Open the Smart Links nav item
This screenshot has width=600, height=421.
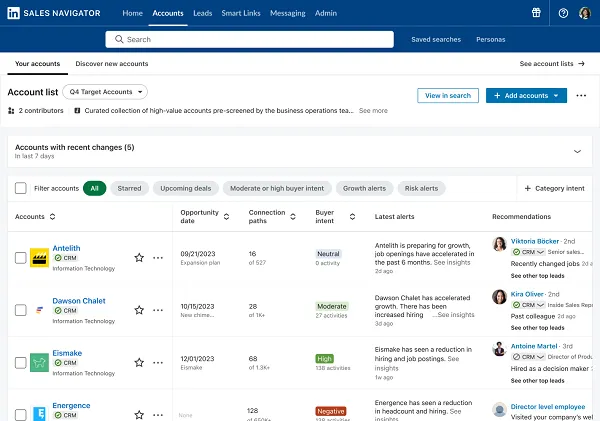(x=241, y=13)
